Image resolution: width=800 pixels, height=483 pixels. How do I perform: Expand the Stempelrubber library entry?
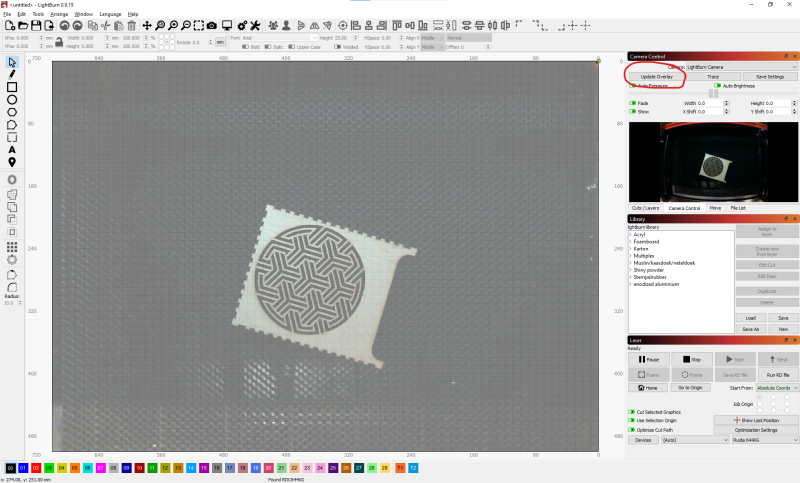(x=631, y=277)
